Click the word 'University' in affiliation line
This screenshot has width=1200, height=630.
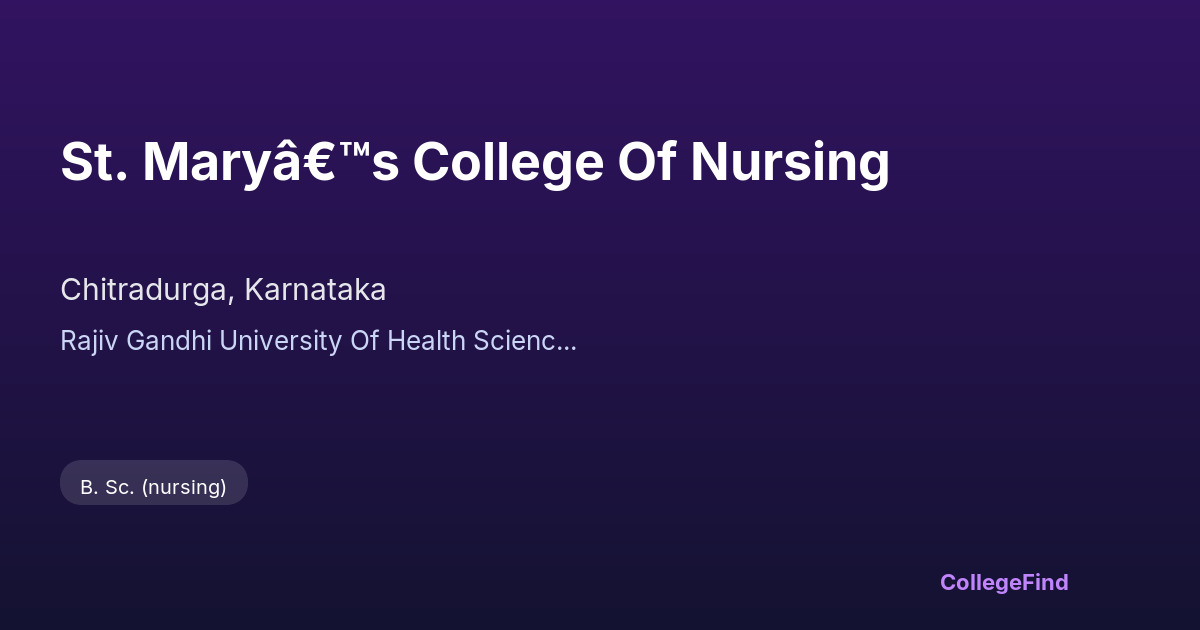point(280,341)
